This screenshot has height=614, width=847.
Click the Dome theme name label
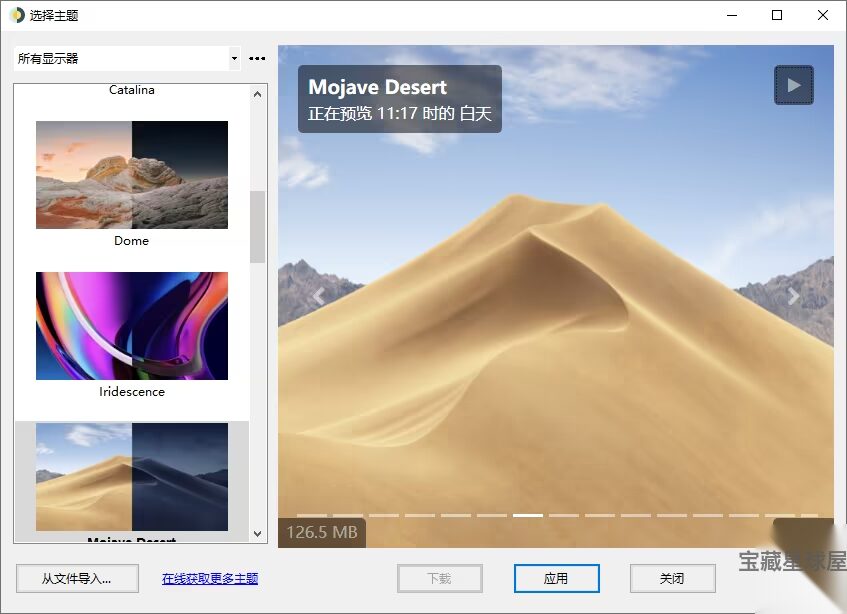(x=131, y=241)
